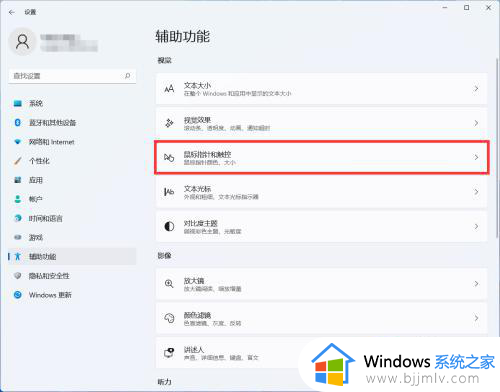The image size is (500, 392).
Task: Click the visual effects sparkle icon
Action: point(169,123)
